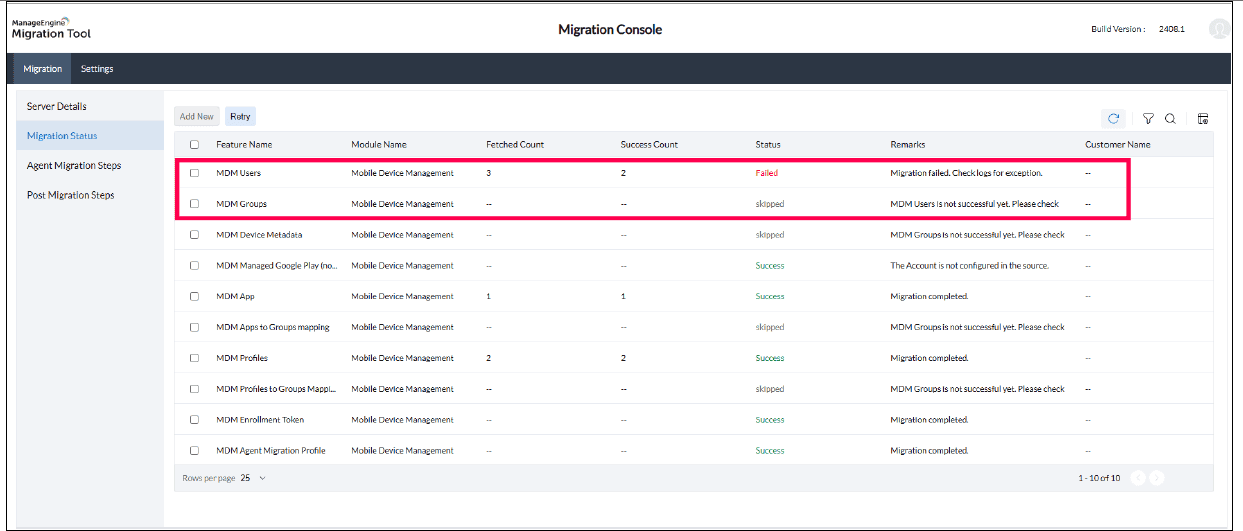The width and height of the screenshot is (1243, 531).
Task: Click the MDM Groups feature name
Action: coord(241,204)
